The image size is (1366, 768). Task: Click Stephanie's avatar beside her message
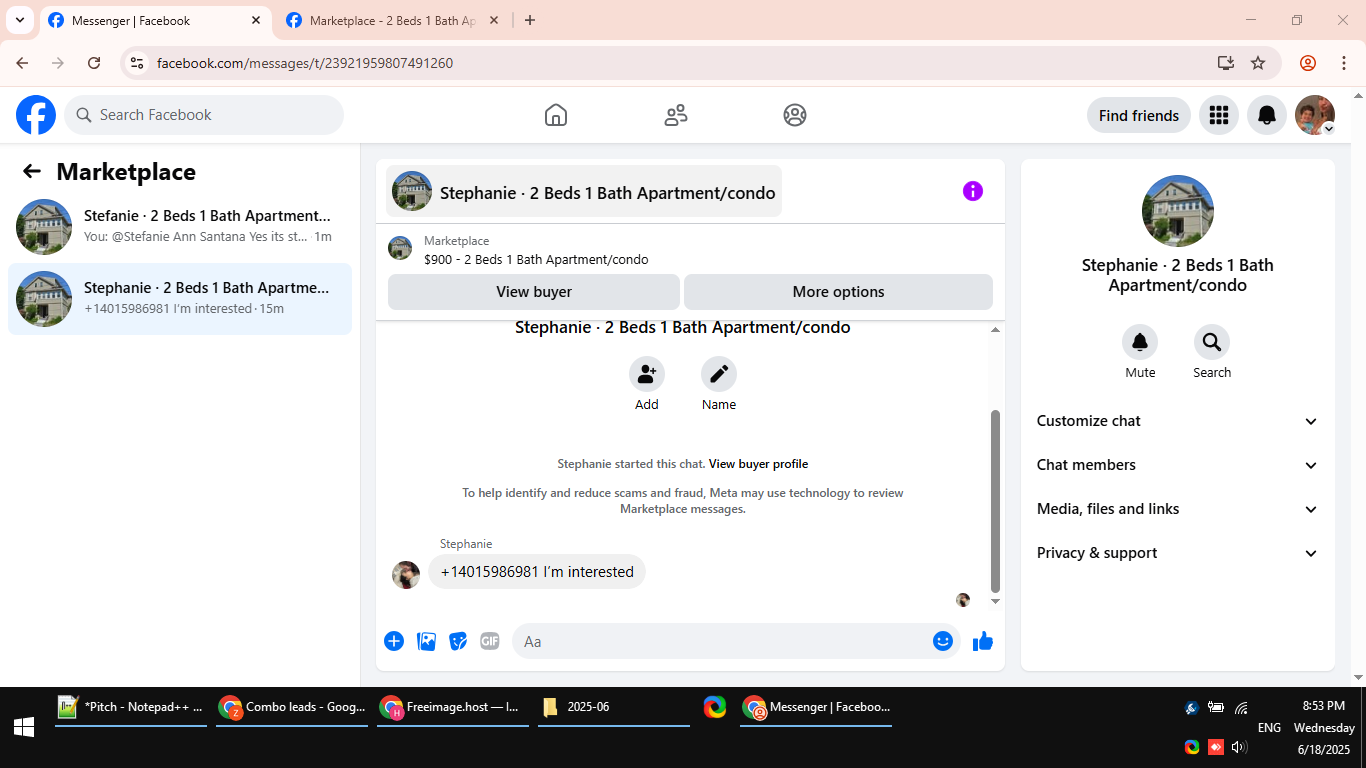click(406, 575)
